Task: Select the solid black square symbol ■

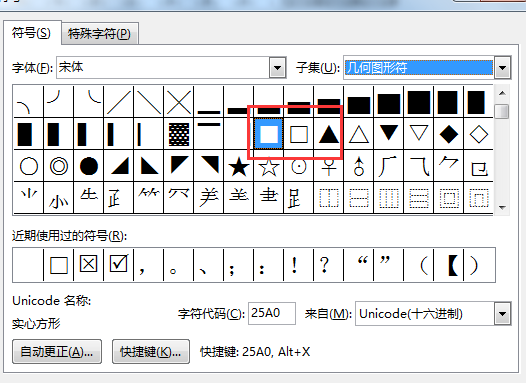Action: (x=268, y=134)
